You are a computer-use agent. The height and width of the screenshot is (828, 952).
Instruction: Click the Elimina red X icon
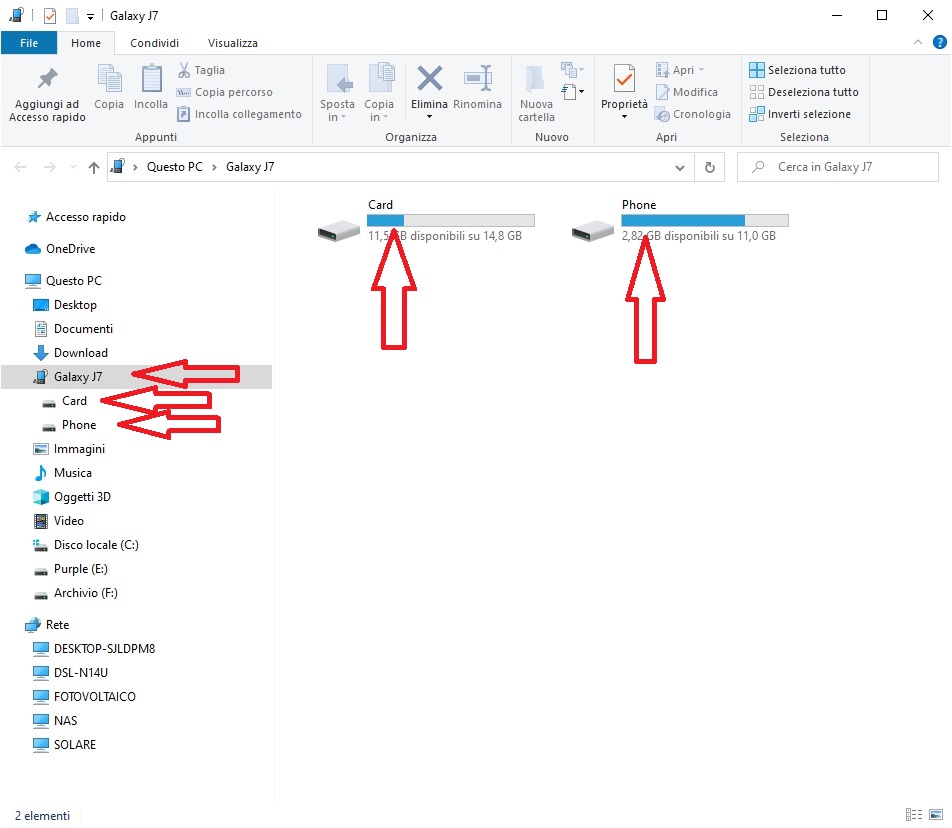430,78
